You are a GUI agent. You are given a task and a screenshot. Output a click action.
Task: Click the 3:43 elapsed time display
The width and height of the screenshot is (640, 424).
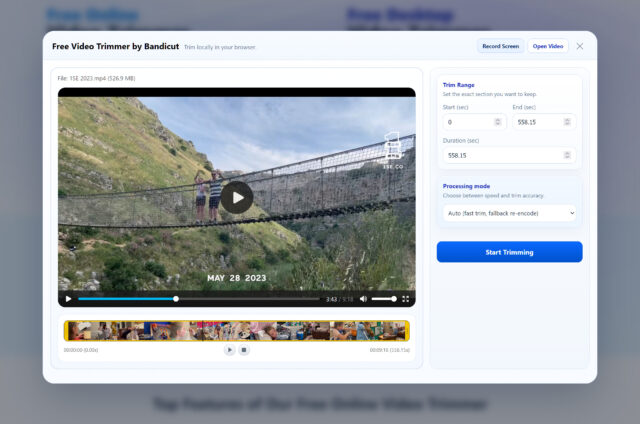pyautogui.click(x=331, y=300)
